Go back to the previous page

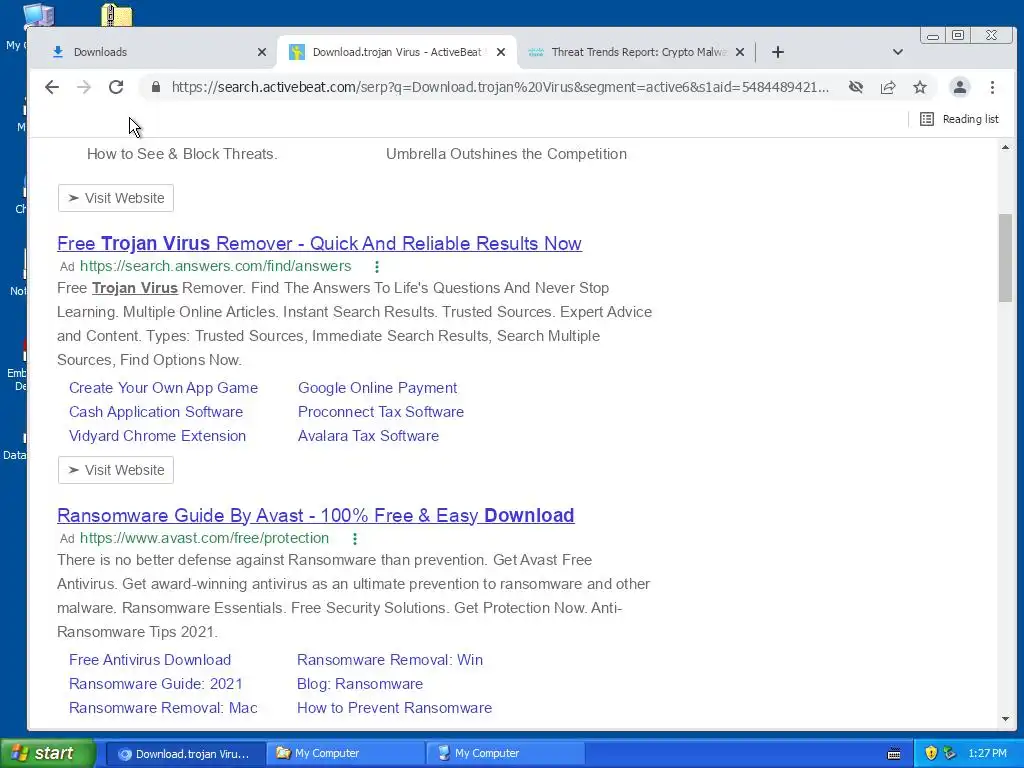[x=52, y=87]
